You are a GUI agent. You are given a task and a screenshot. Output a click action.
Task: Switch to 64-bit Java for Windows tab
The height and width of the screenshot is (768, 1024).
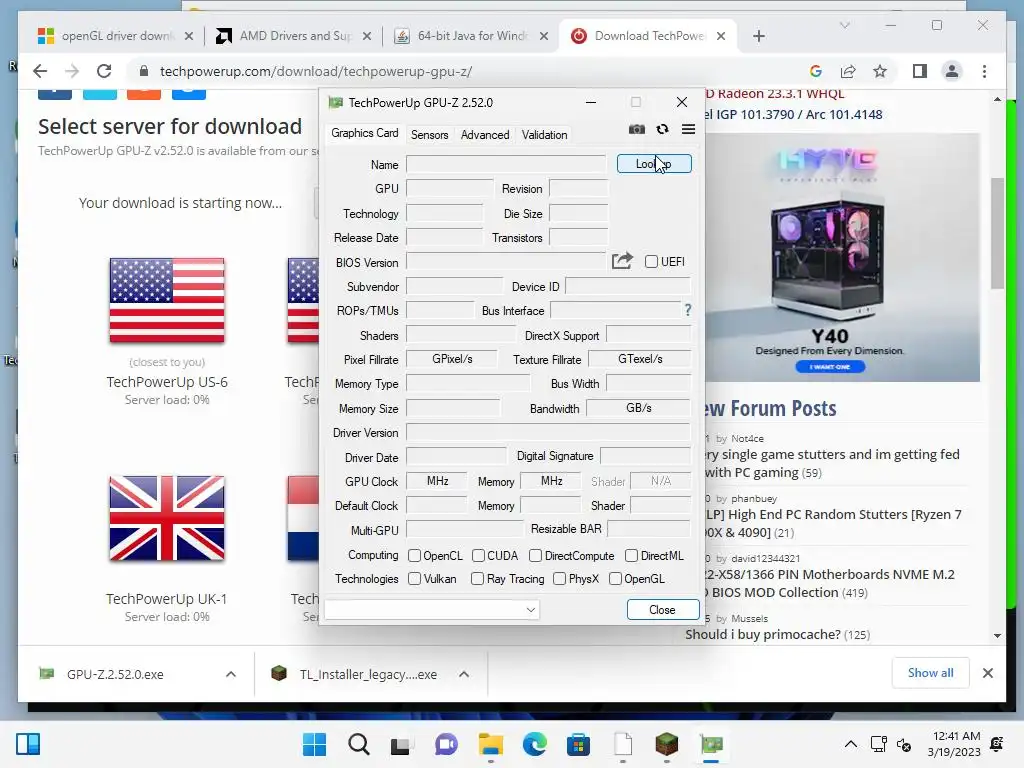click(470, 36)
